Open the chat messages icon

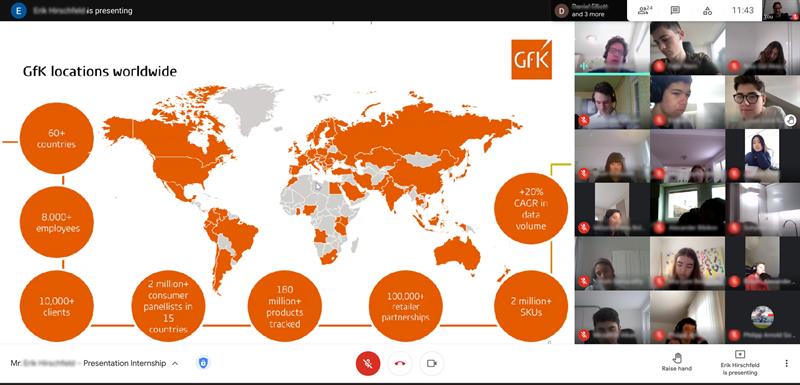coord(675,10)
